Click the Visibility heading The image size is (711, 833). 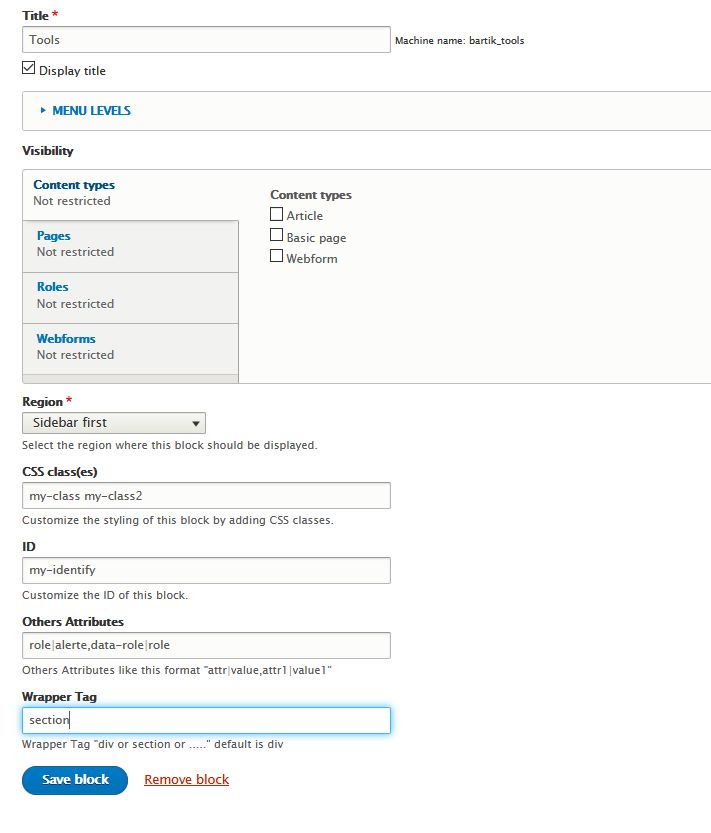coord(48,151)
